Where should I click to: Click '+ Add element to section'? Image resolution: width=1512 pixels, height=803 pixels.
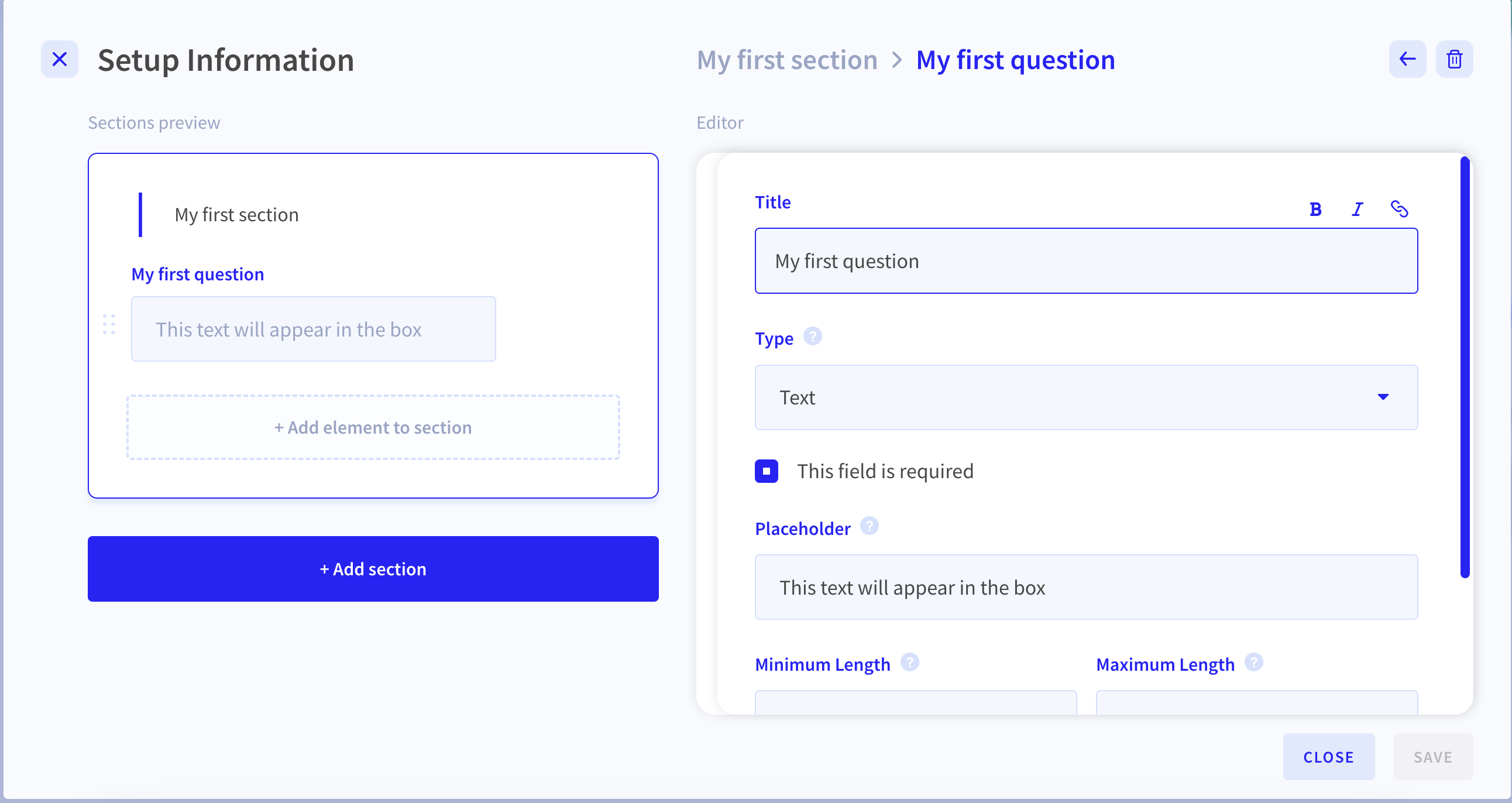pyautogui.click(x=373, y=427)
